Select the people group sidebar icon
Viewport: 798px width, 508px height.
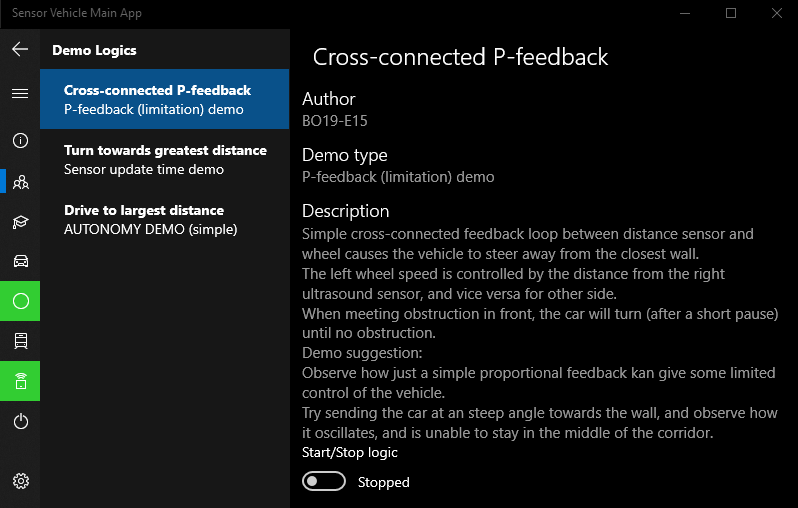(x=20, y=181)
